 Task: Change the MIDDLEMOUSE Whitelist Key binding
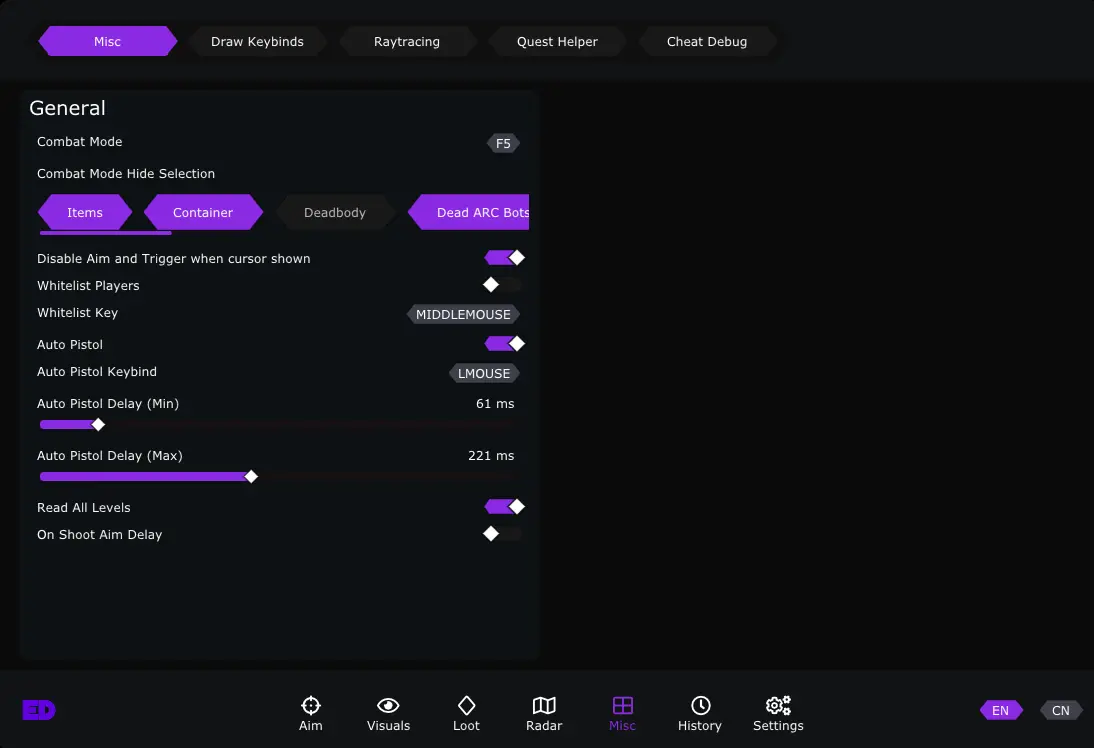(x=463, y=314)
